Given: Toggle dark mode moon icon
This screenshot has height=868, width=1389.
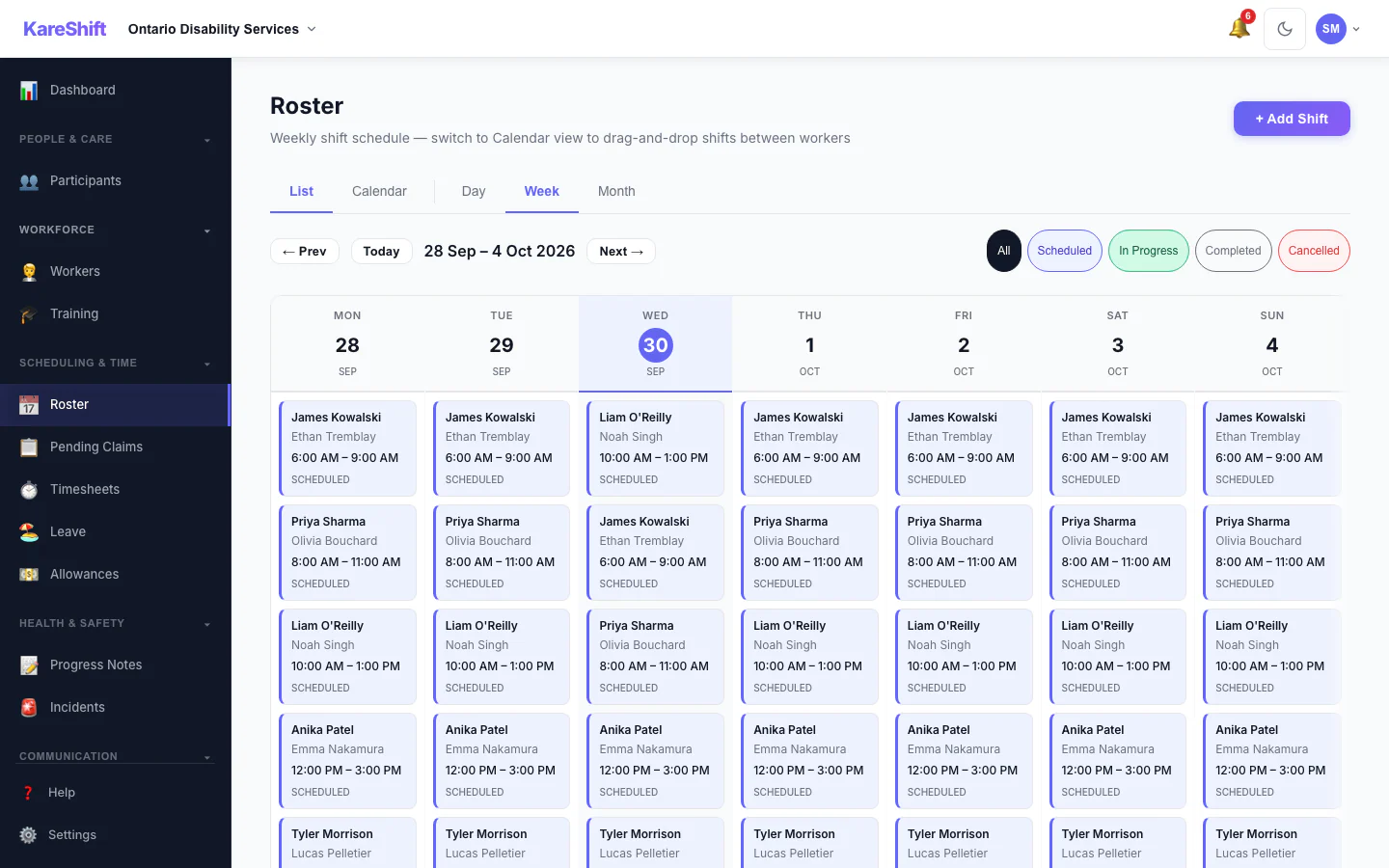Looking at the screenshot, I should [1285, 29].
